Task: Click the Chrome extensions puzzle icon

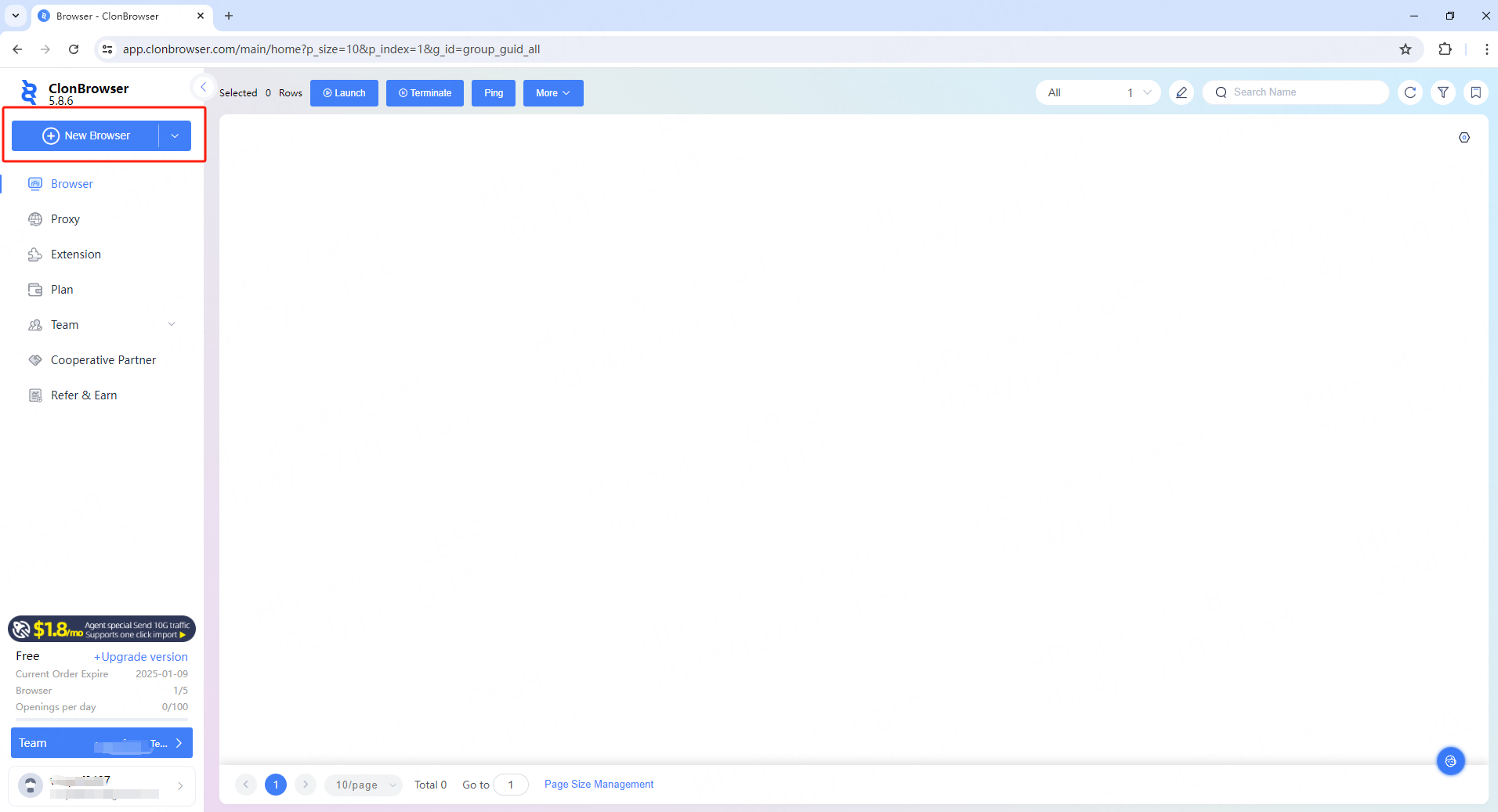Action: 1445,49
